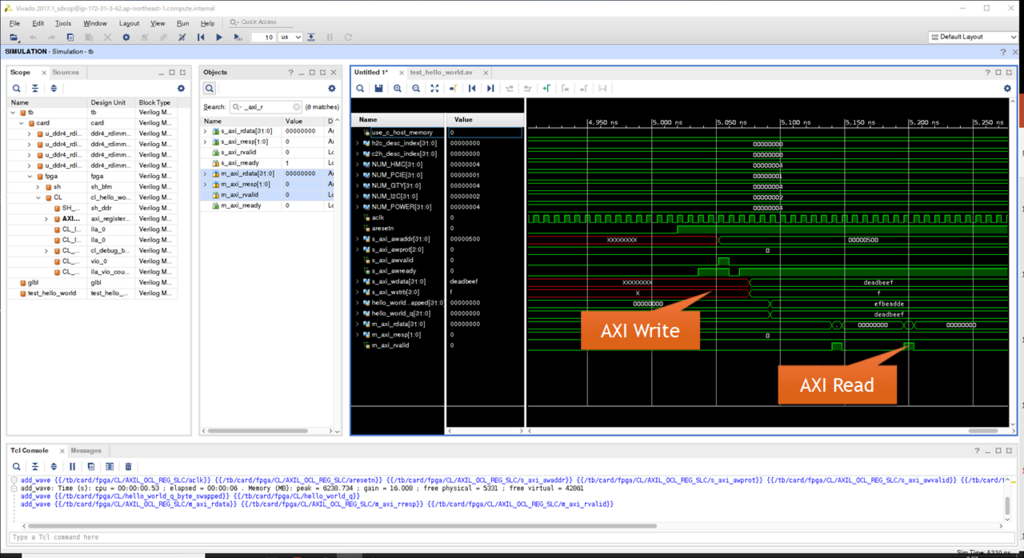Image resolution: width=1024 pixels, height=558 pixels.
Task: Collapse the card tree node
Action: [22, 123]
